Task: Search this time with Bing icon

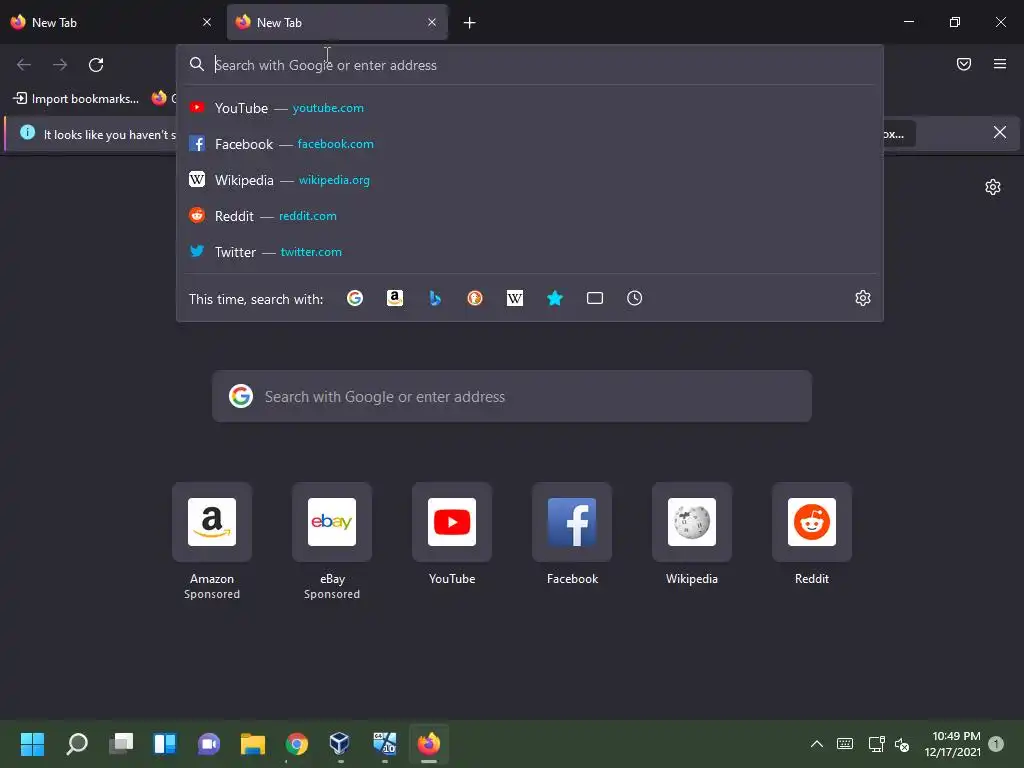Action: tap(435, 298)
